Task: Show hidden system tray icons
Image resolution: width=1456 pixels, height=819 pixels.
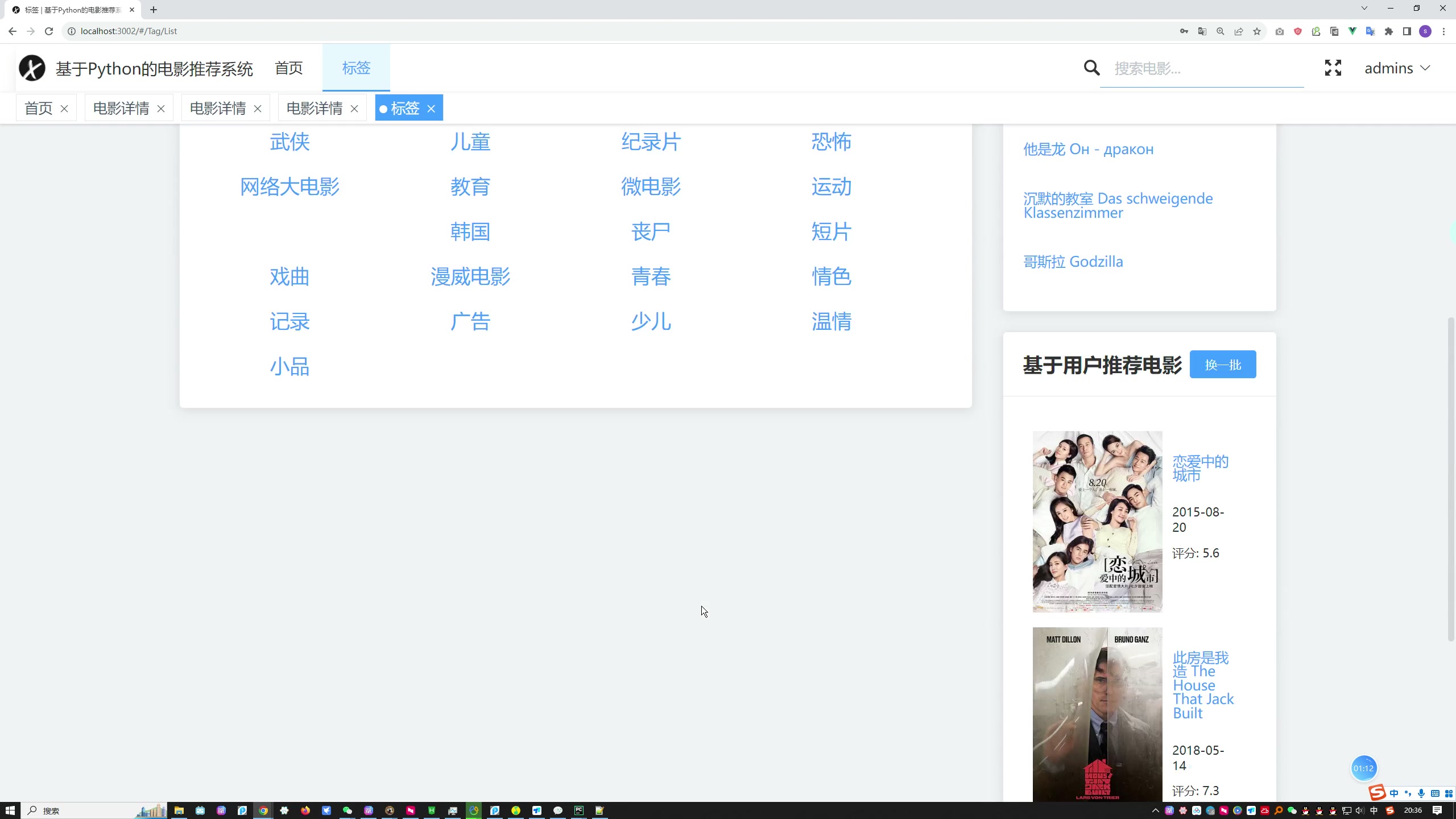Action: click(x=1155, y=810)
